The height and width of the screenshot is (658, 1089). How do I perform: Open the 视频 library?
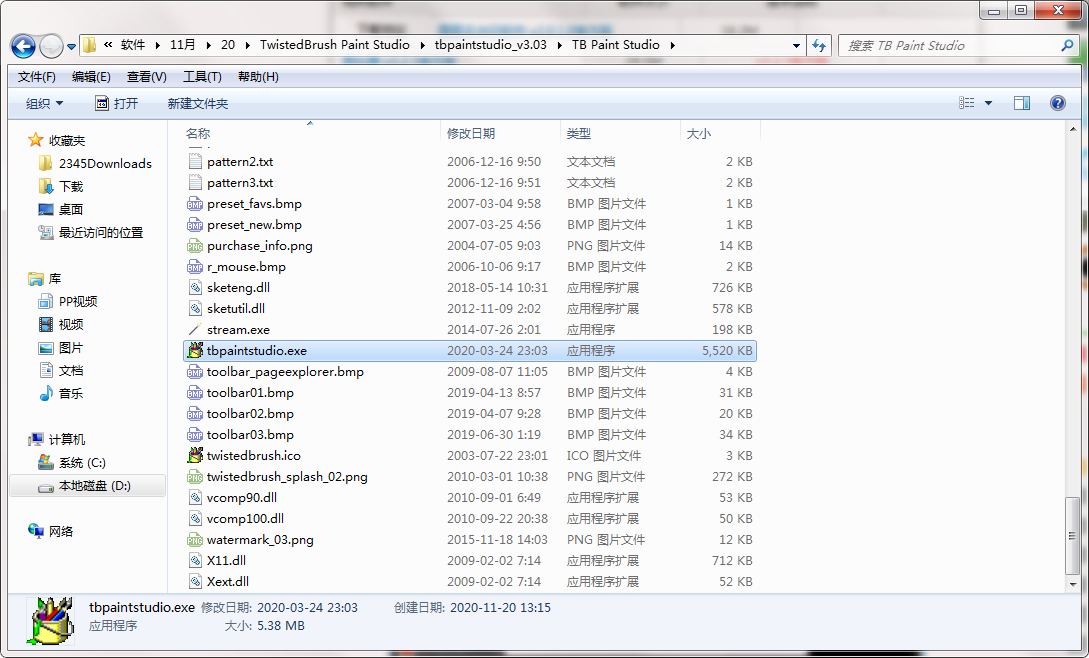pyautogui.click(x=71, y=324)
